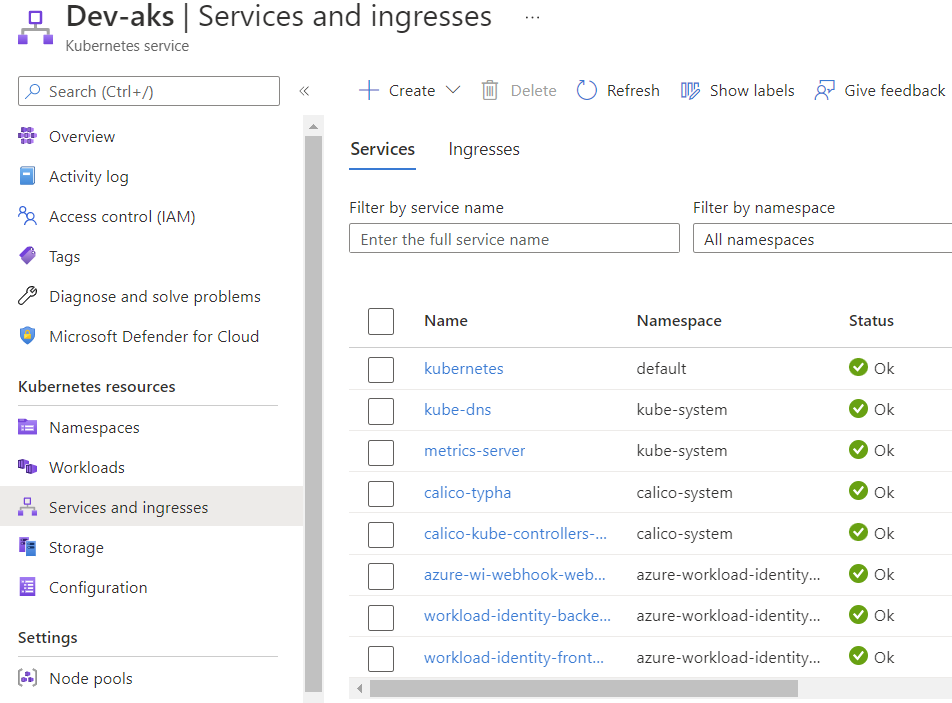This screenshot has width=952, height=703.
Task: Click the Delete trash can icon
Action: click(489, 90)
